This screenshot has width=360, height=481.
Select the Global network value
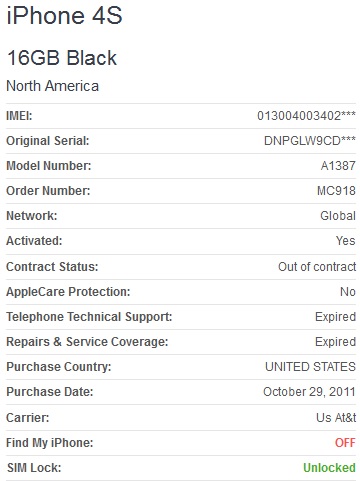[x=338, y=216]
